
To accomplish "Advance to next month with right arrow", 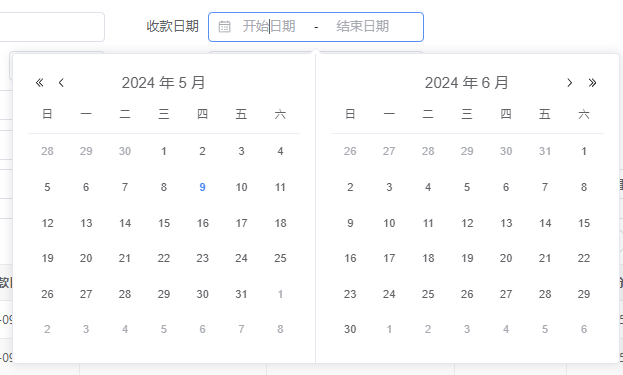I will pyautogui.click(x=569, y=83).
